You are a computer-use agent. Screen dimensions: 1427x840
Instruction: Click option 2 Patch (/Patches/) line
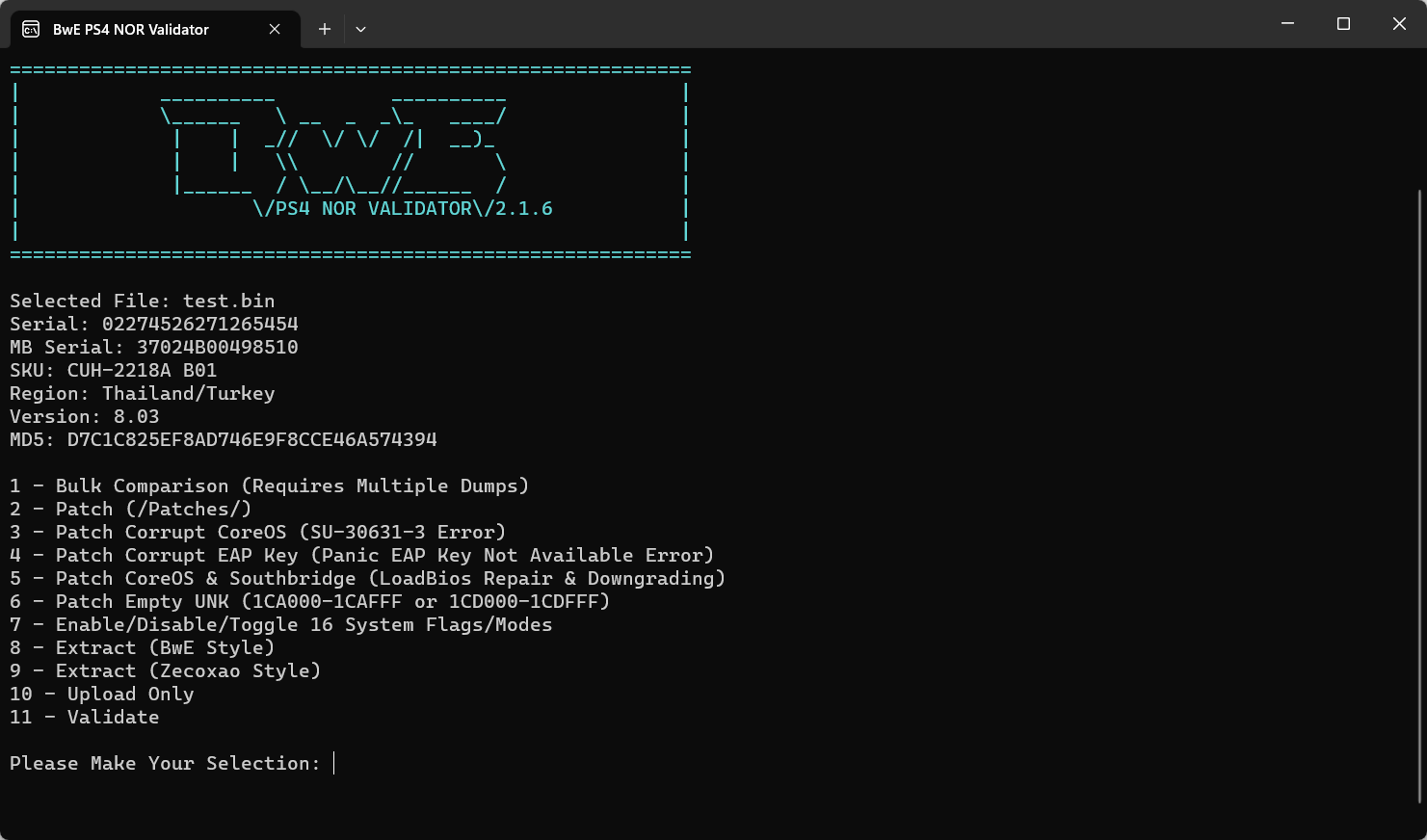(131, 510)
